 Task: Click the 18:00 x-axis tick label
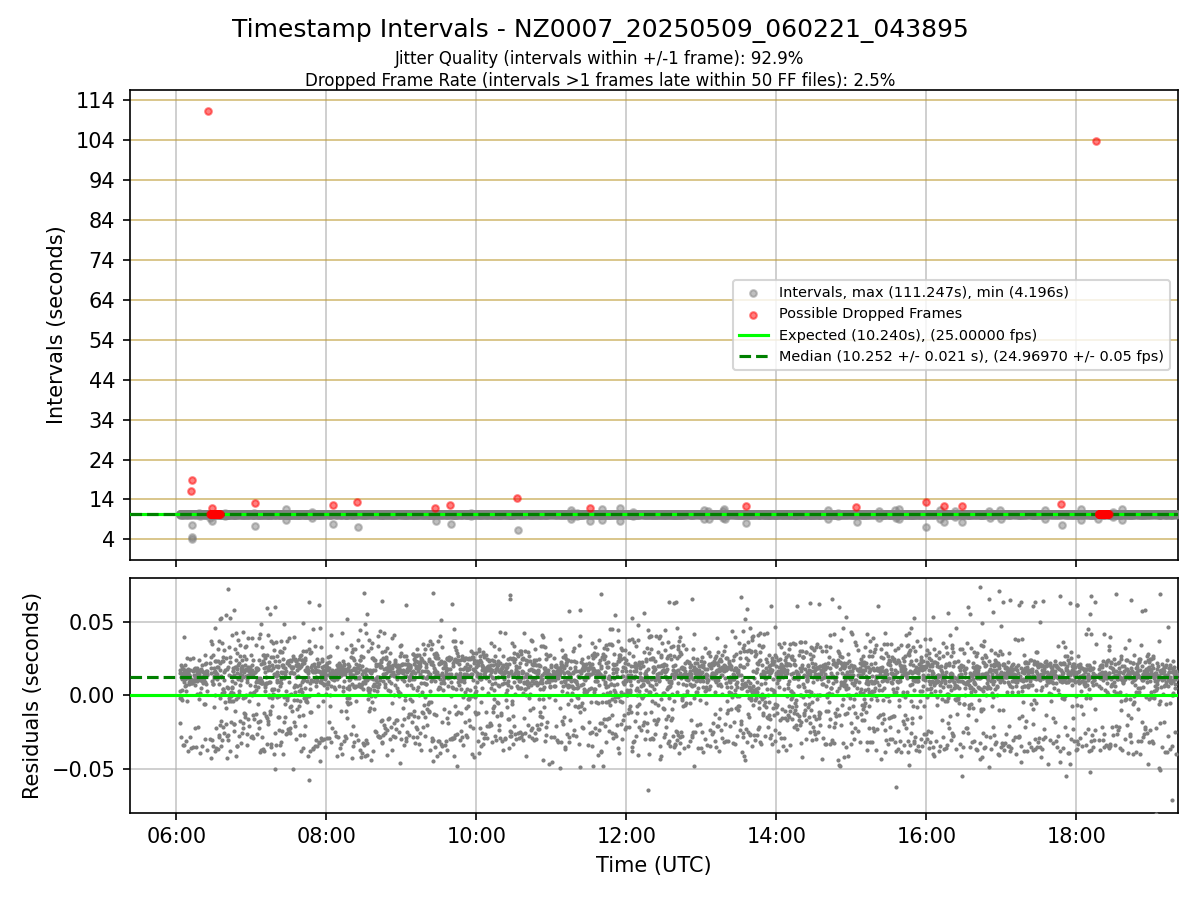1076,834
